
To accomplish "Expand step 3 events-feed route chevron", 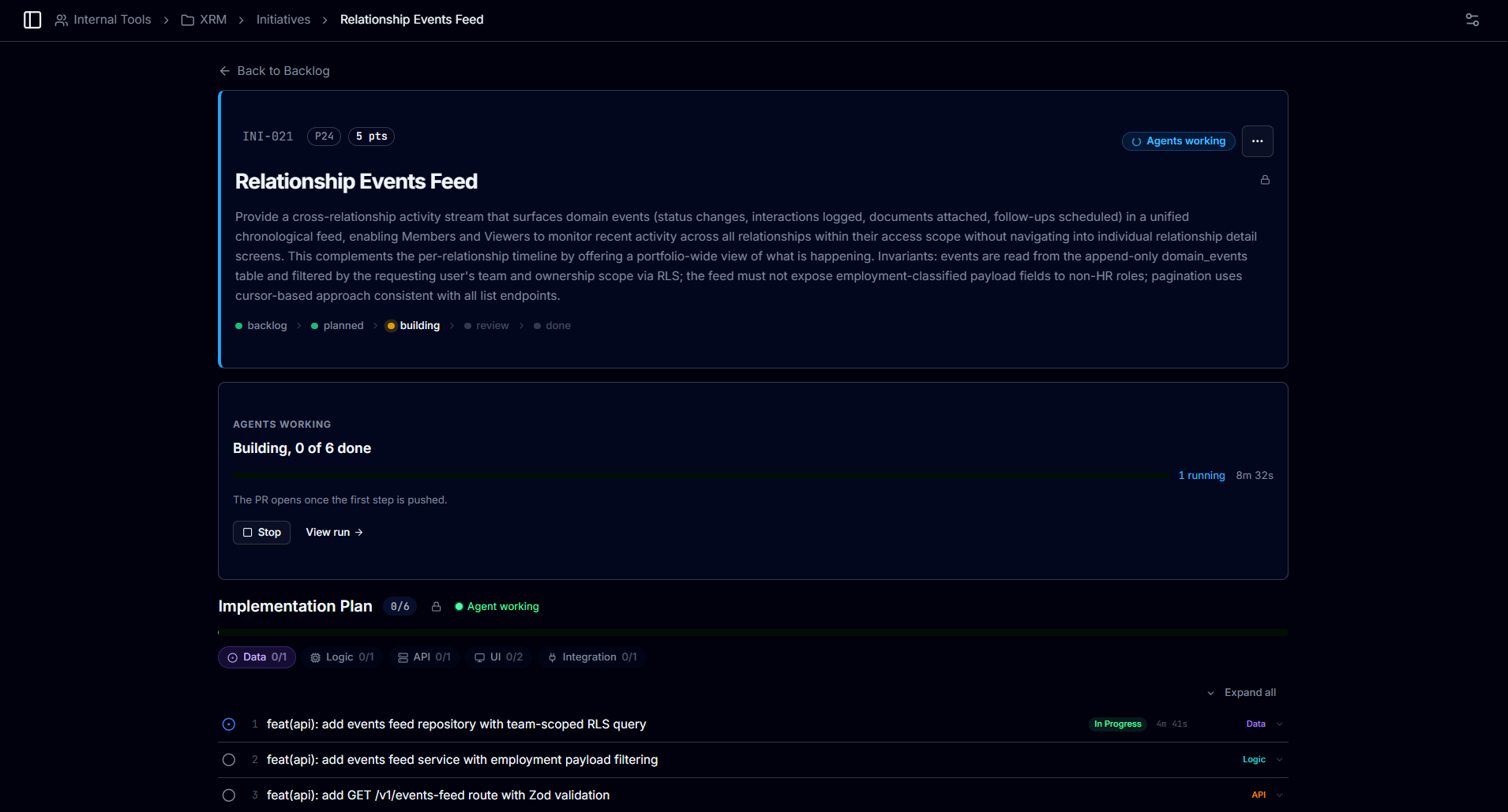I will pos(1280,795).
